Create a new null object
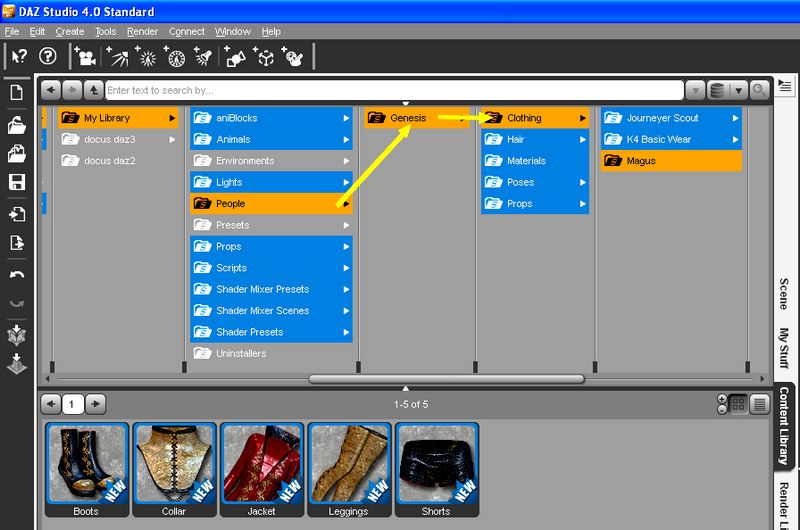 coord(264,57)
